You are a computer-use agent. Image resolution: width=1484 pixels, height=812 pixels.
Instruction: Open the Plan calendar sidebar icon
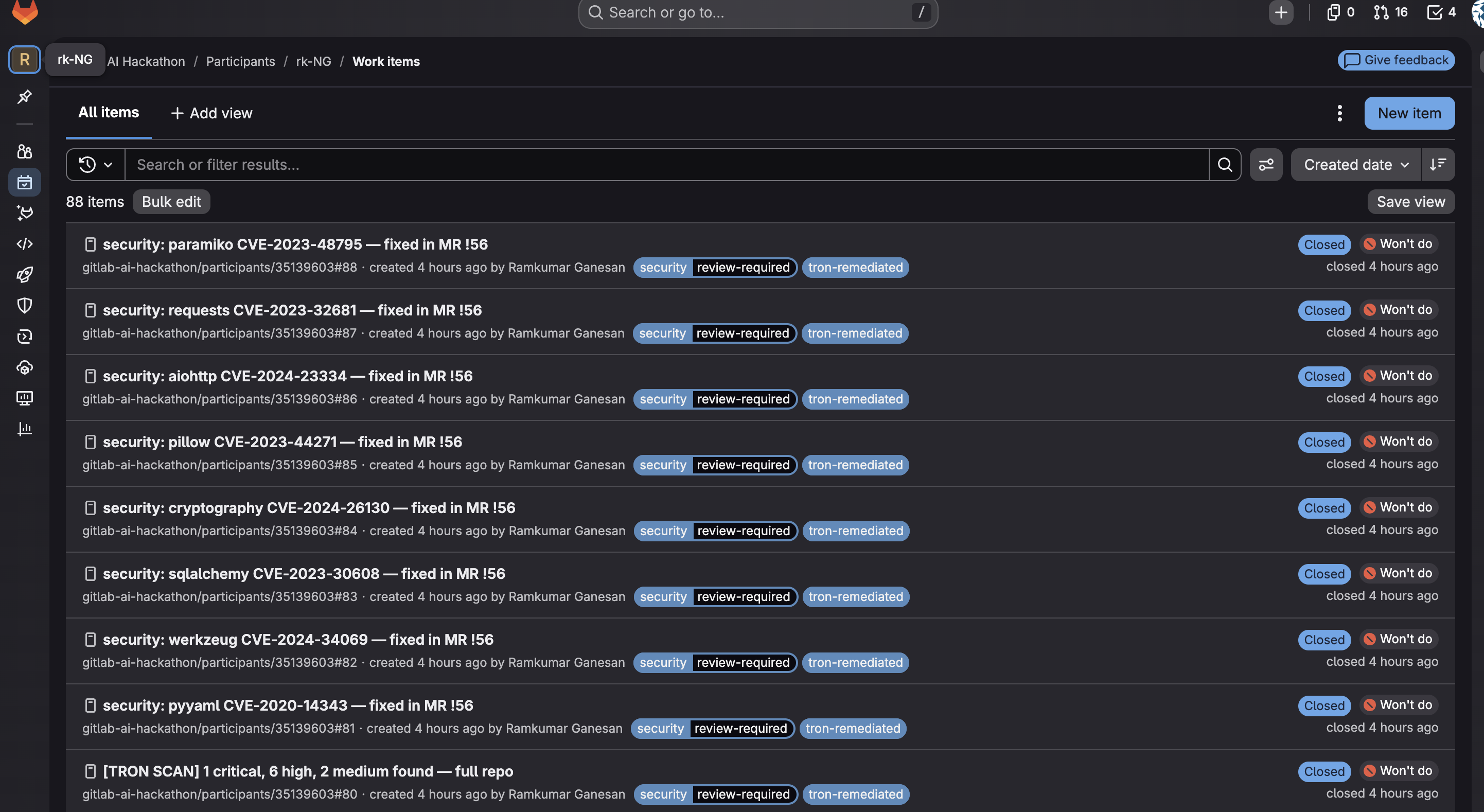point(24,183)
